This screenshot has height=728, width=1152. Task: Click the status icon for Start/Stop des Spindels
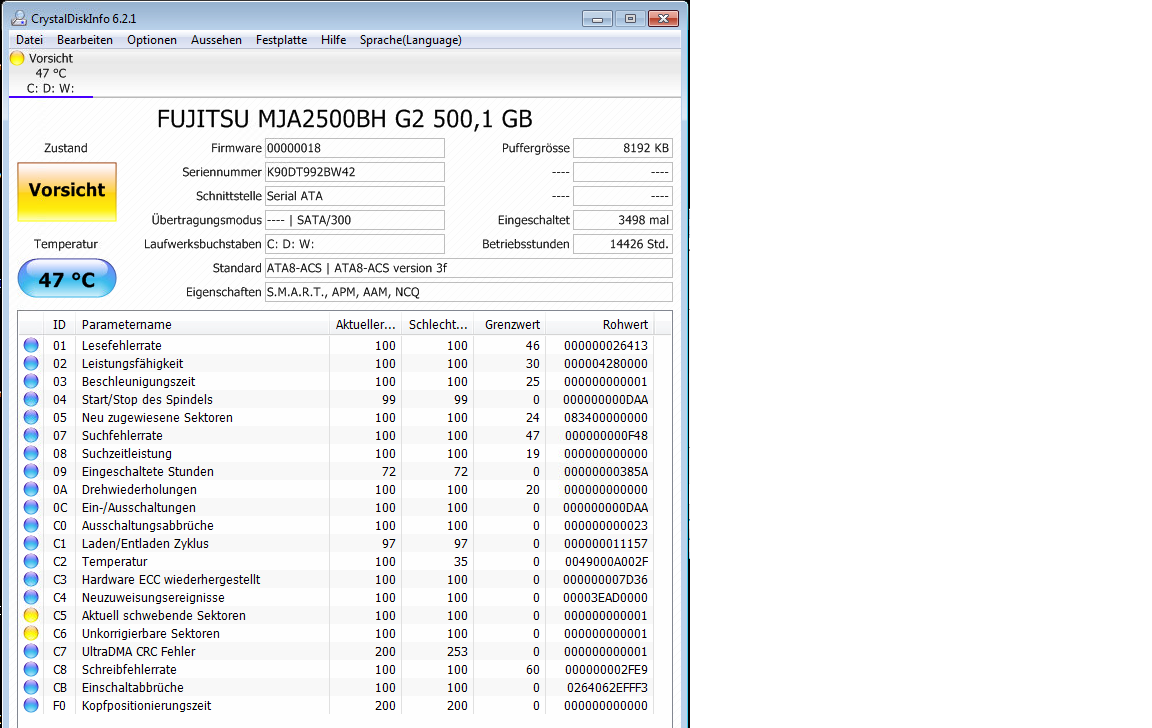pos(31,399)
